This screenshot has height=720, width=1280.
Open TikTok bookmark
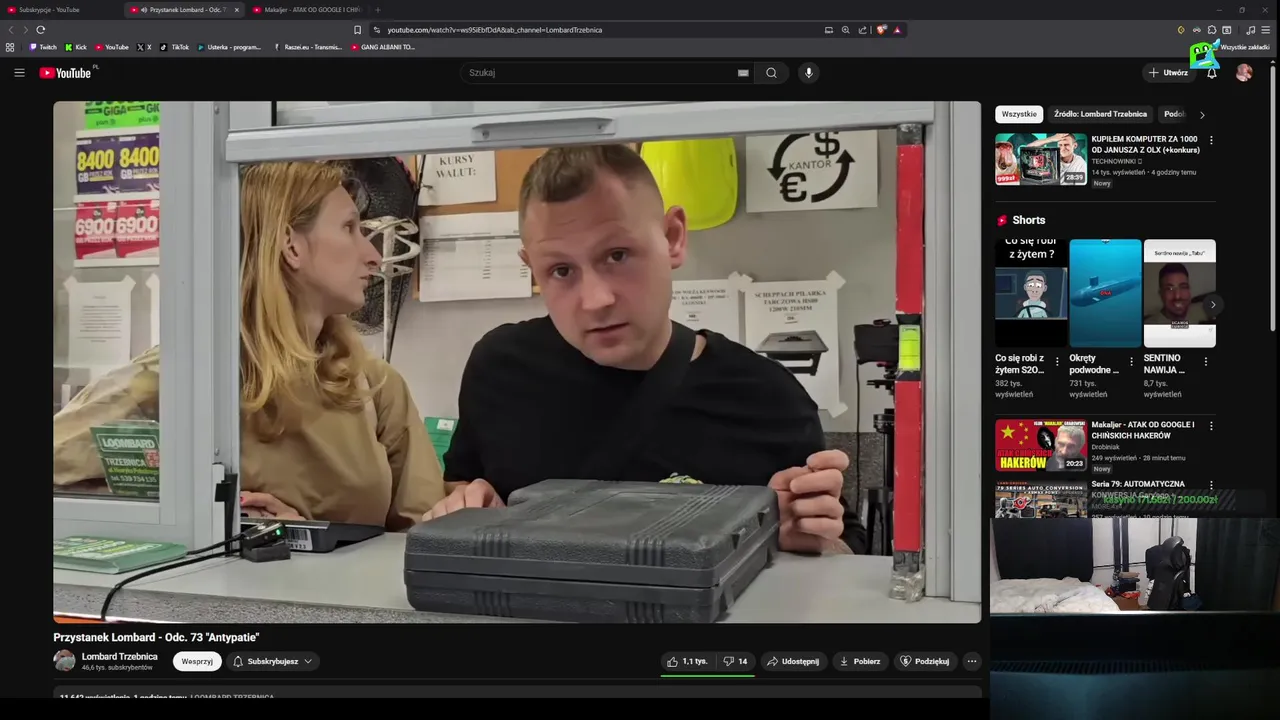[175, 47]
